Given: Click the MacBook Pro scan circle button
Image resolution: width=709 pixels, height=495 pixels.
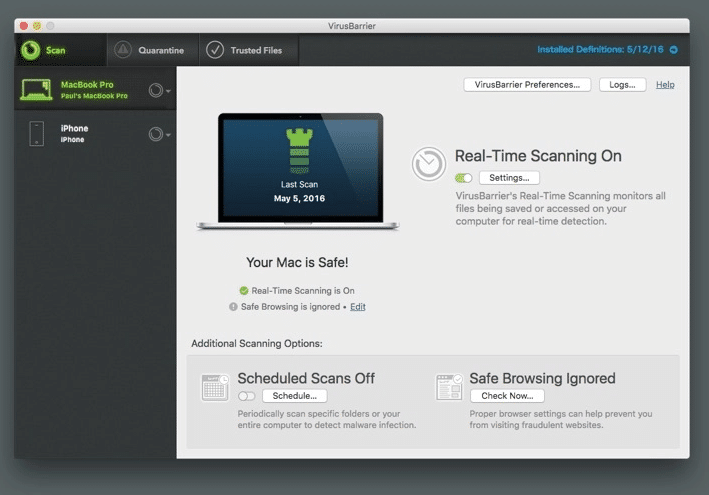Looking at the screenshot, I should (156, 90).
